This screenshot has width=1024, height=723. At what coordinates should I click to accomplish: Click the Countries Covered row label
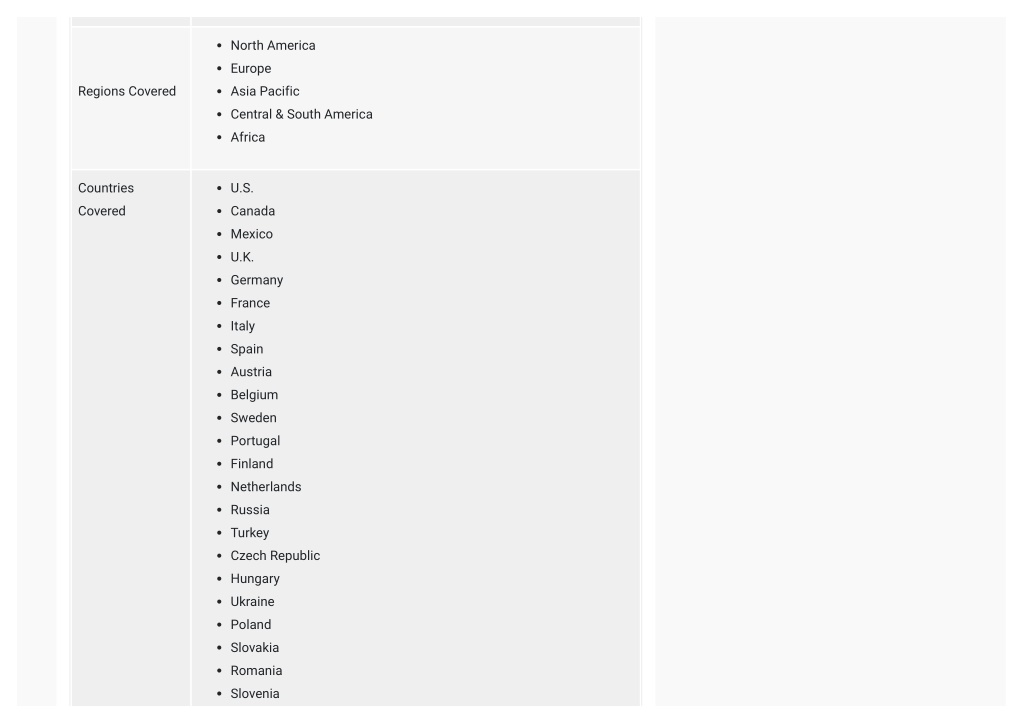coord(106,199)
